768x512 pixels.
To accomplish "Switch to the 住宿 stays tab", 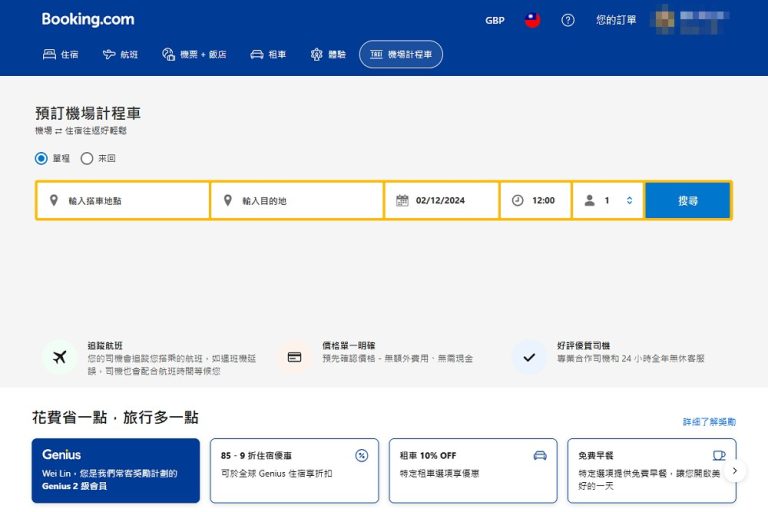I will click(61, 54).
